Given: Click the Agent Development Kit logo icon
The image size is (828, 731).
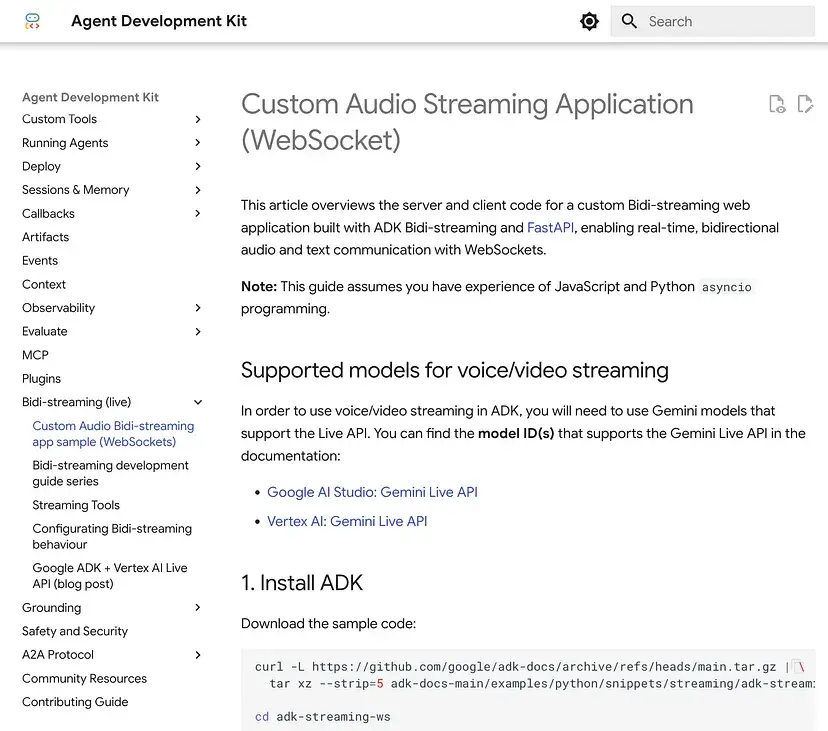Looking at the screenshot, I should click(x=33, y=21).
